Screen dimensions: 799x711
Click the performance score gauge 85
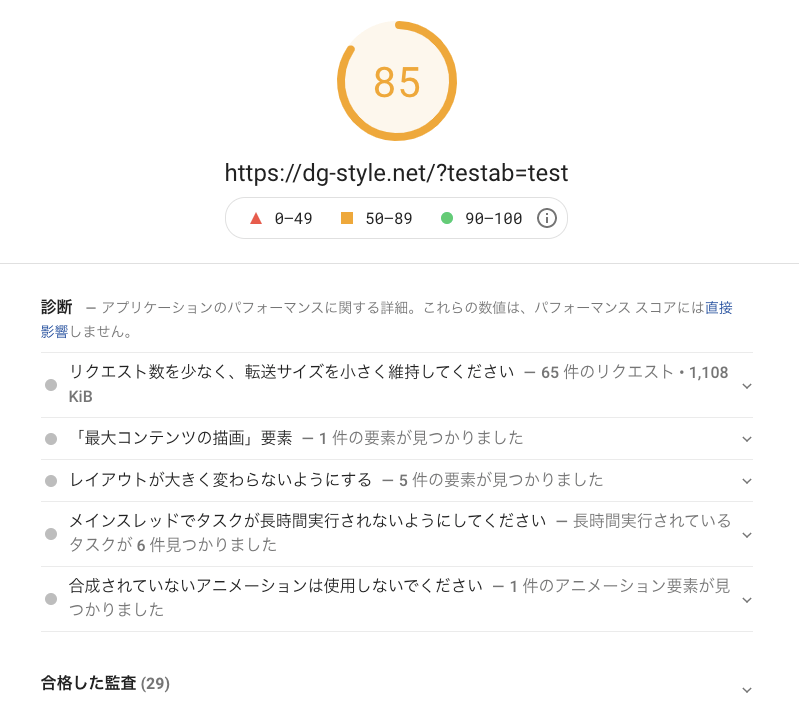click(397, 82)
